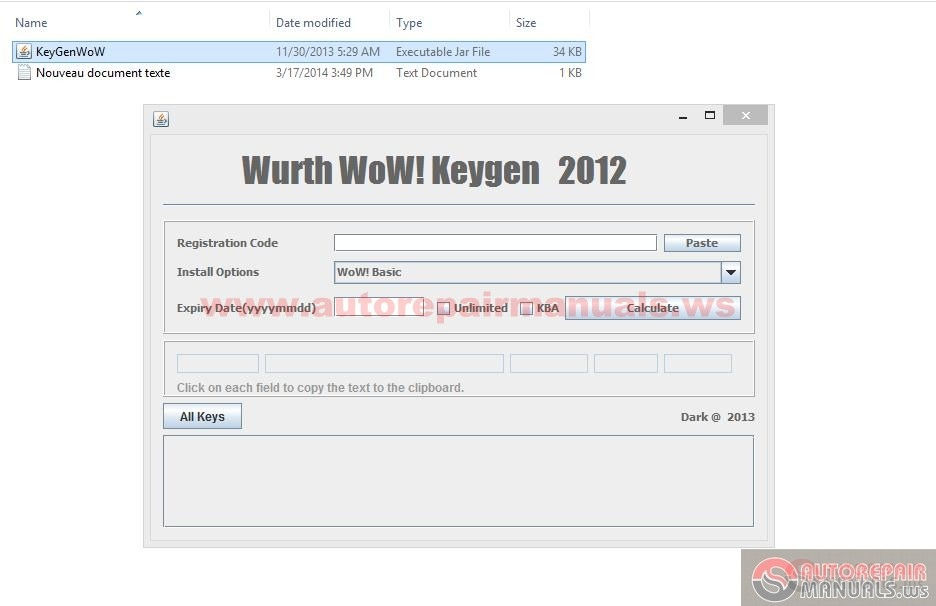Viewport: 936px width, 606px height.
Task: Click the Calculate button
Action: point(652,308)
